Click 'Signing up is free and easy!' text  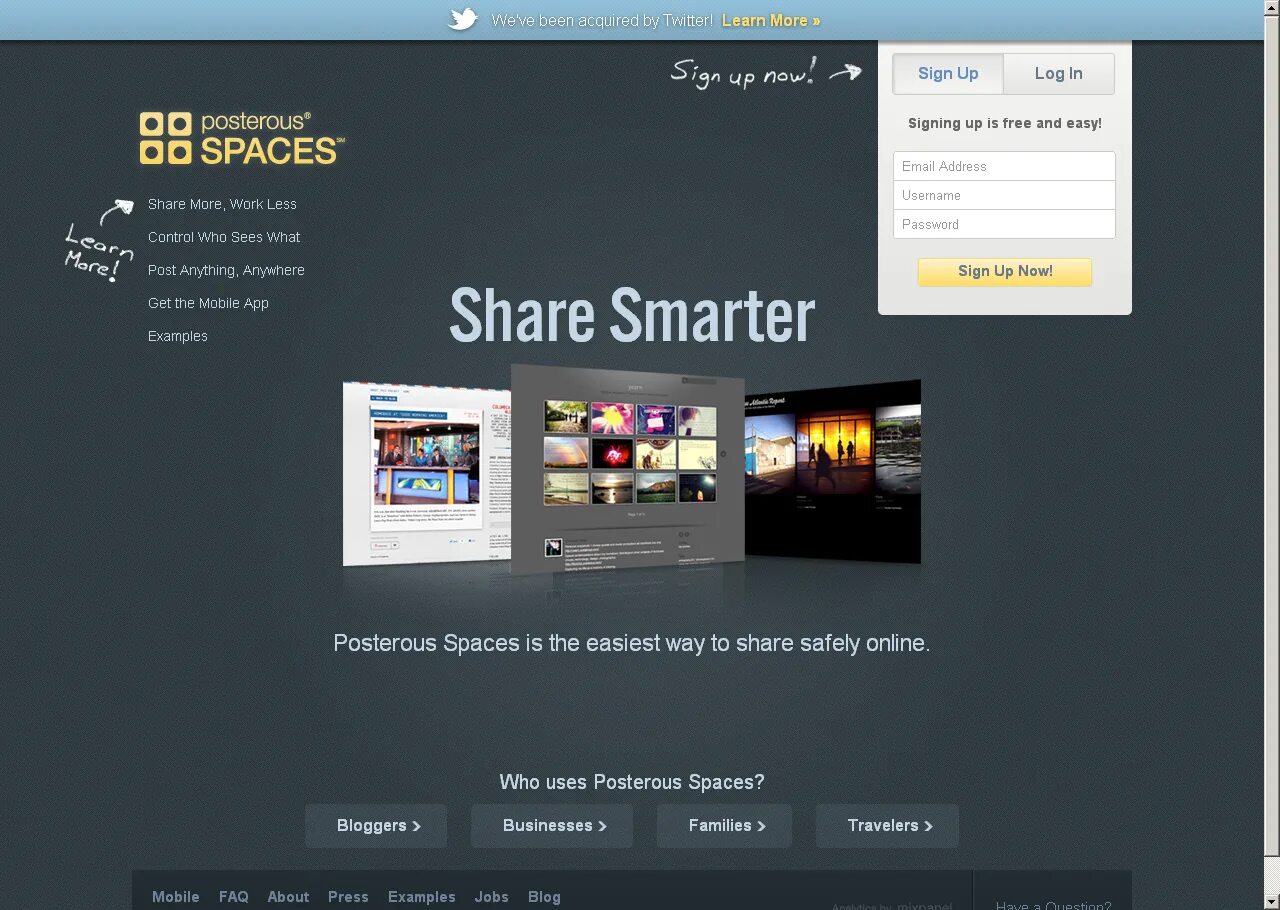(x=1005, y=123)
